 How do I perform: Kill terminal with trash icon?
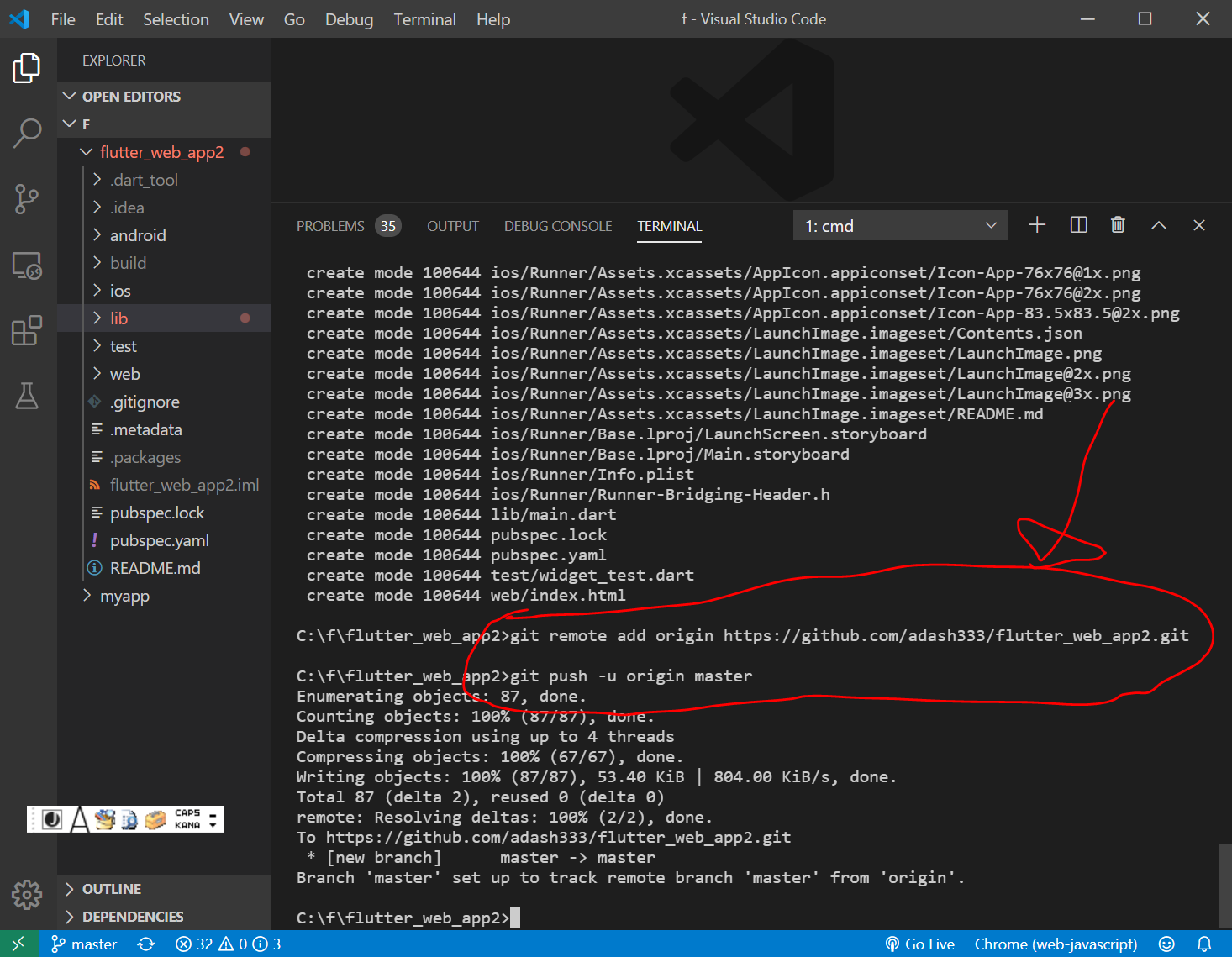pos(1118,224)
